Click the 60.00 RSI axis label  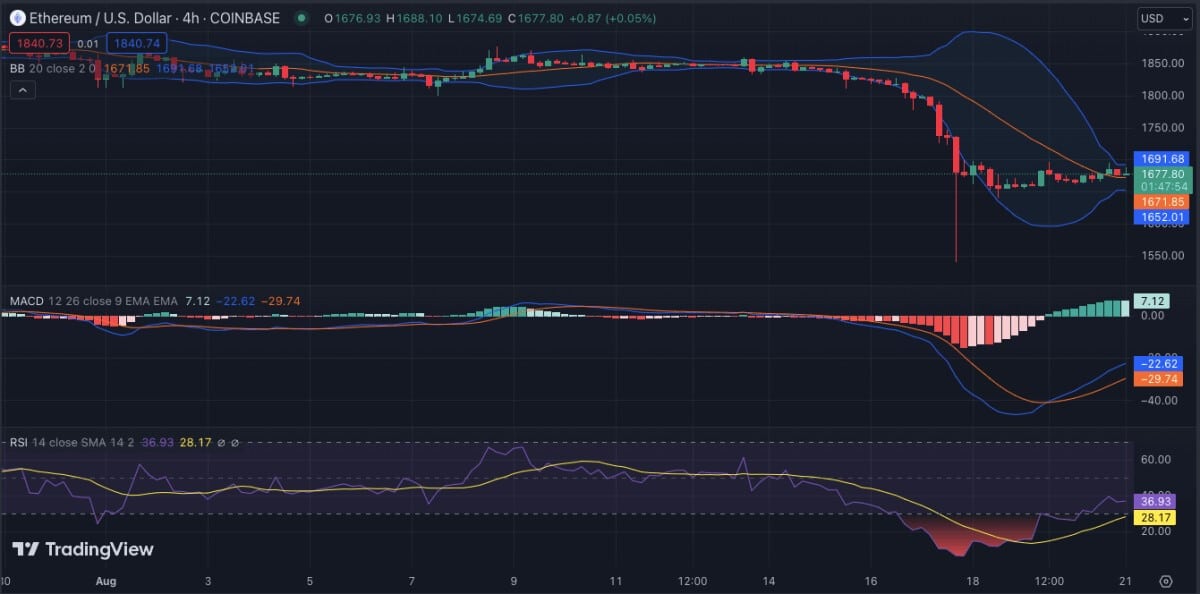pyautogui.click(x=1158, y=460)
